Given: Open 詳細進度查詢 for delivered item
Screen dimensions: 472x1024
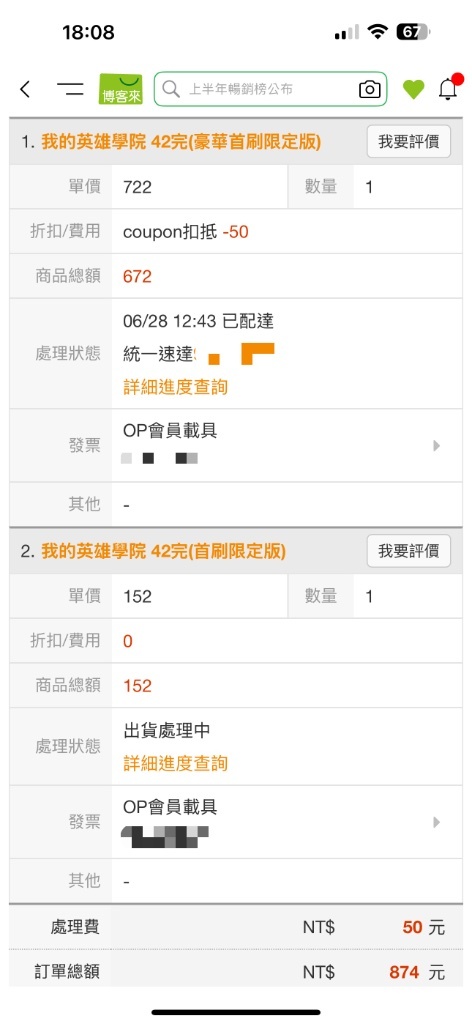Looking at the screenshot, I should point(176,387).
